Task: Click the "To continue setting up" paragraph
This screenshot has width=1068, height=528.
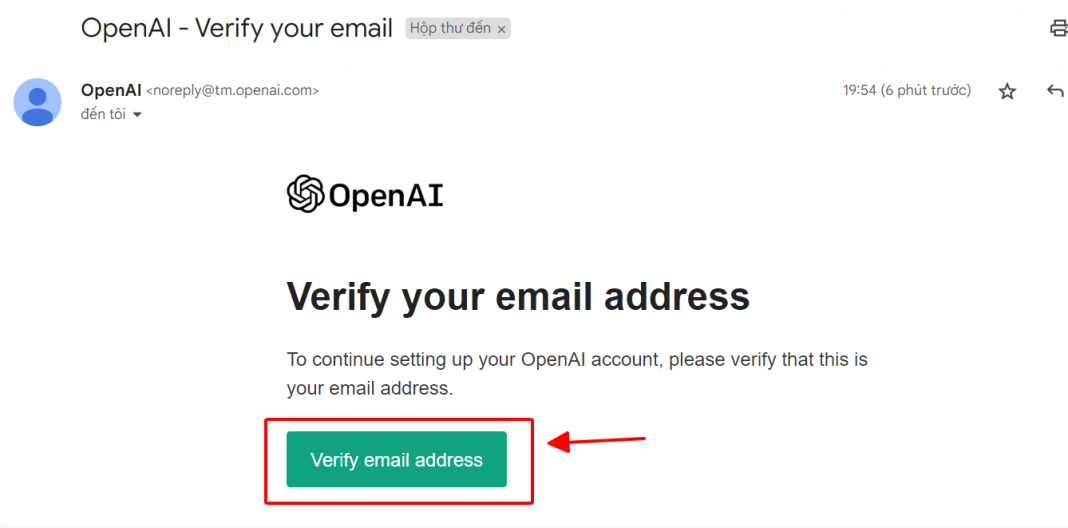Action: [x=577, y=359]
